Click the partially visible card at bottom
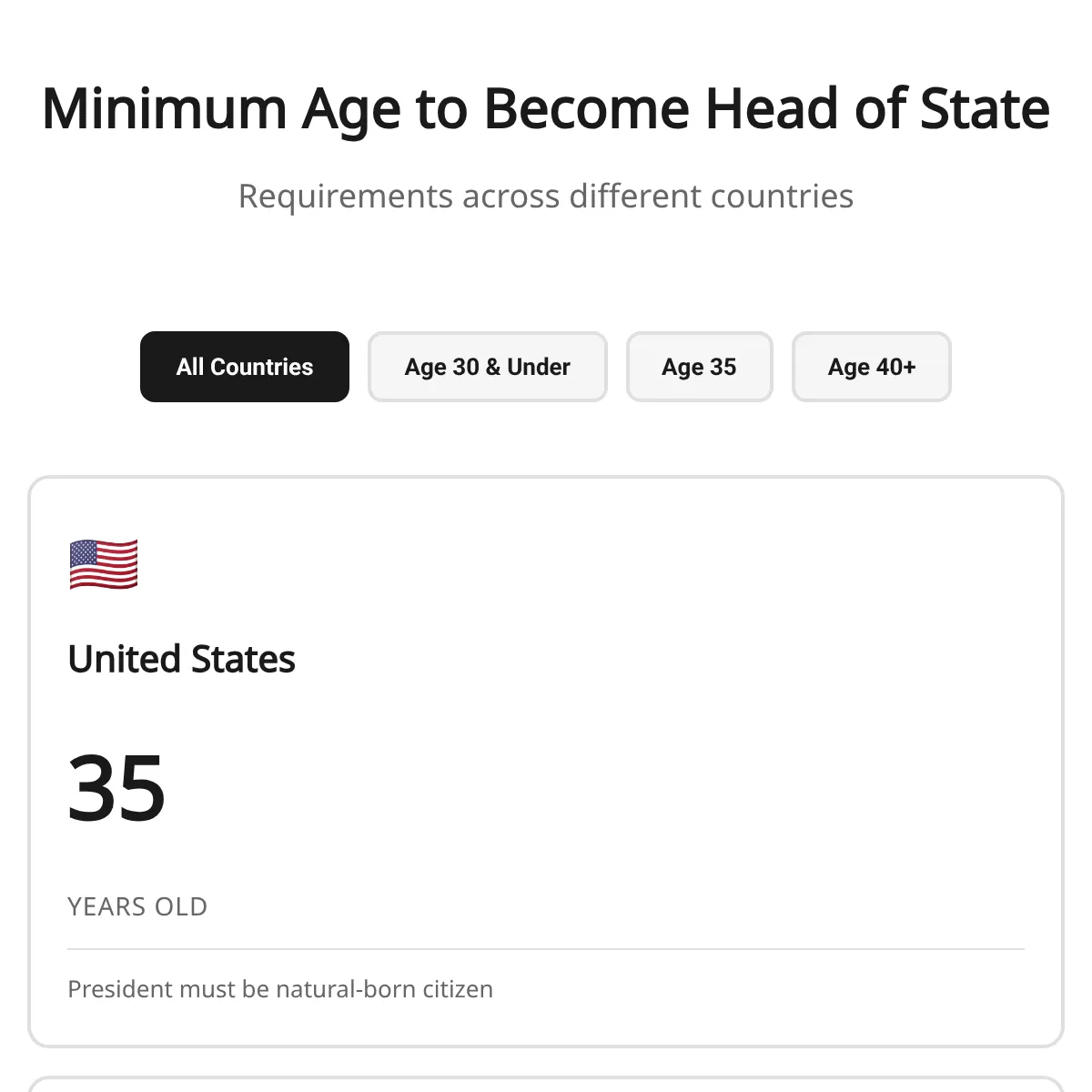The height and width of the screenshot is (1092, 1092). [546, 1085]
